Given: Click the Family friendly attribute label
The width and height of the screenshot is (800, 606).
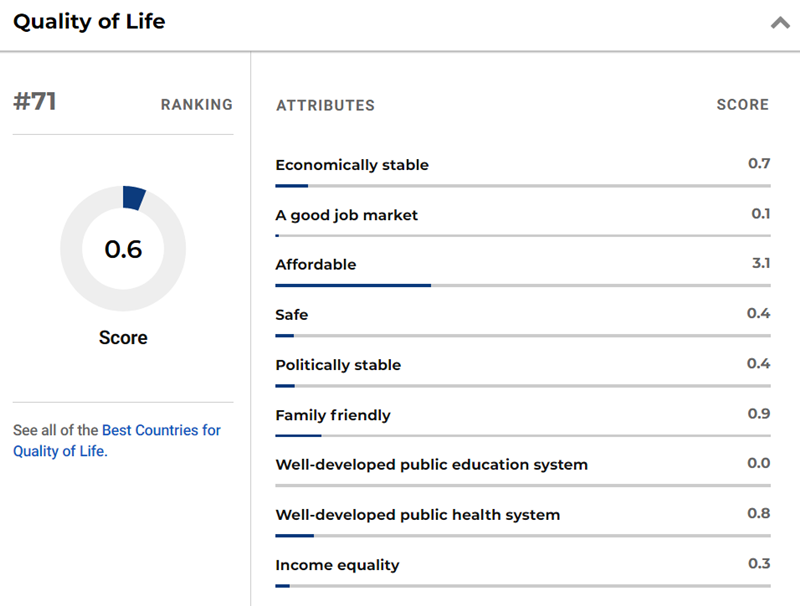Looking at the screenshot, I should pos(333,415).
